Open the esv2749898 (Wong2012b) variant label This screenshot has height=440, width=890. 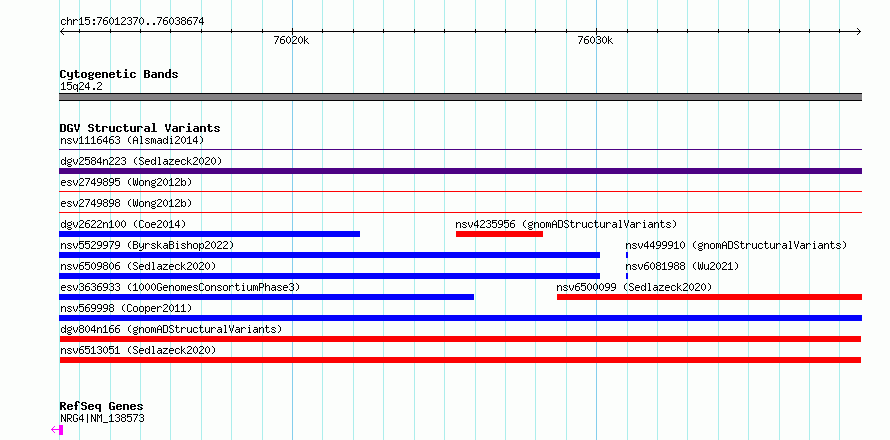125,203
